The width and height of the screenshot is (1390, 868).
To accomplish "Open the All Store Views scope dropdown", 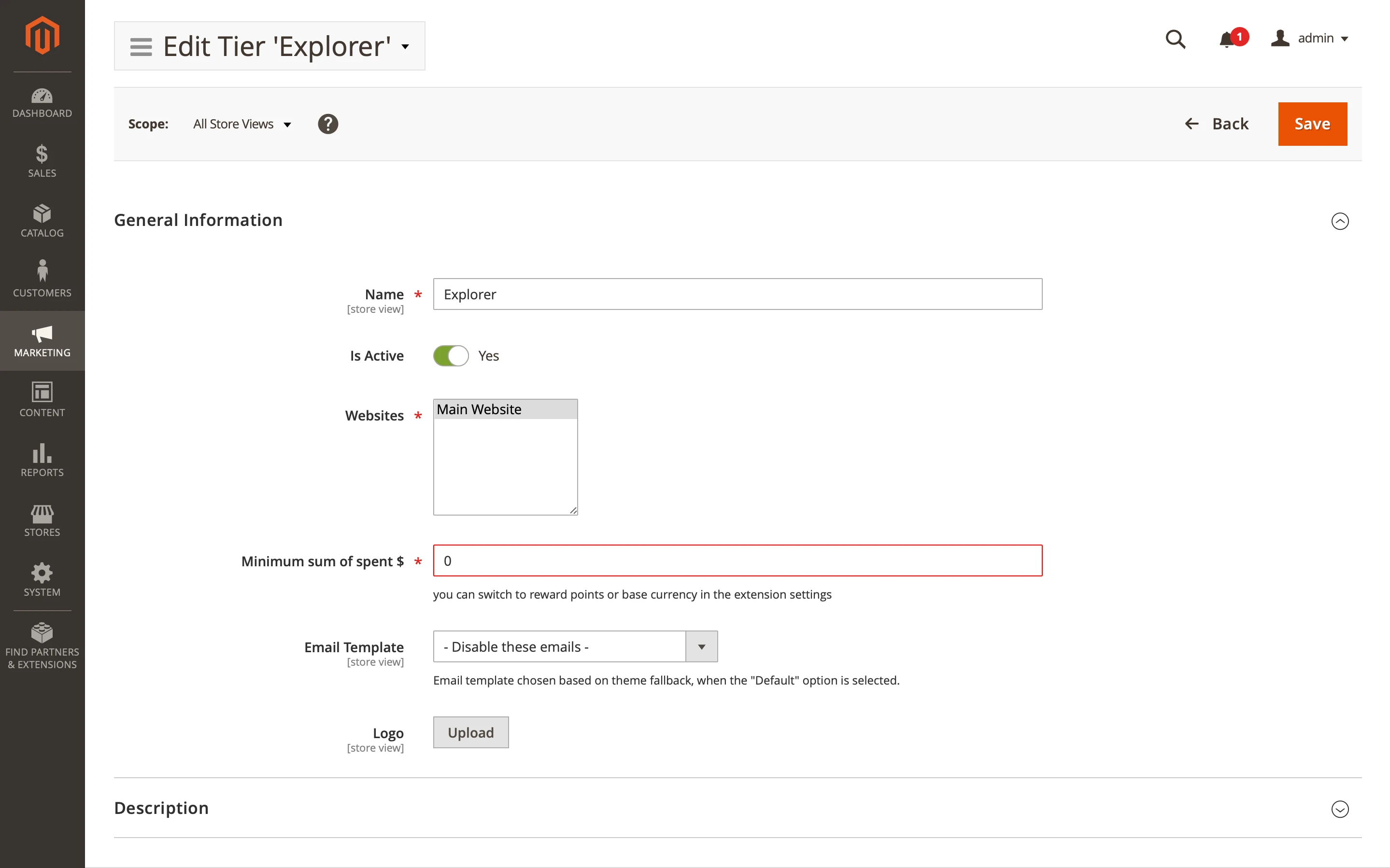I will click(241, 124).
